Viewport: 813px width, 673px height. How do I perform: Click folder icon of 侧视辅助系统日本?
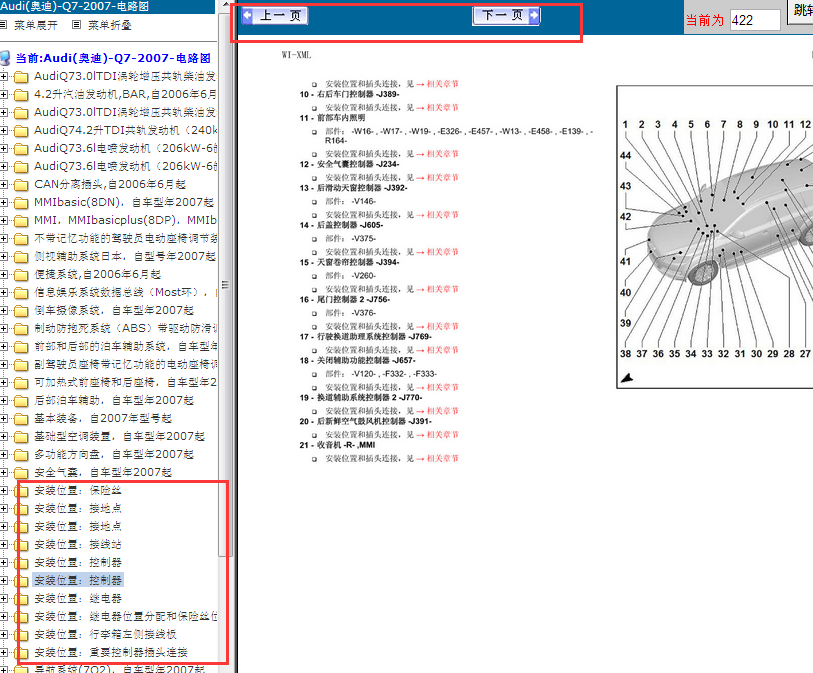coord(21,257)
